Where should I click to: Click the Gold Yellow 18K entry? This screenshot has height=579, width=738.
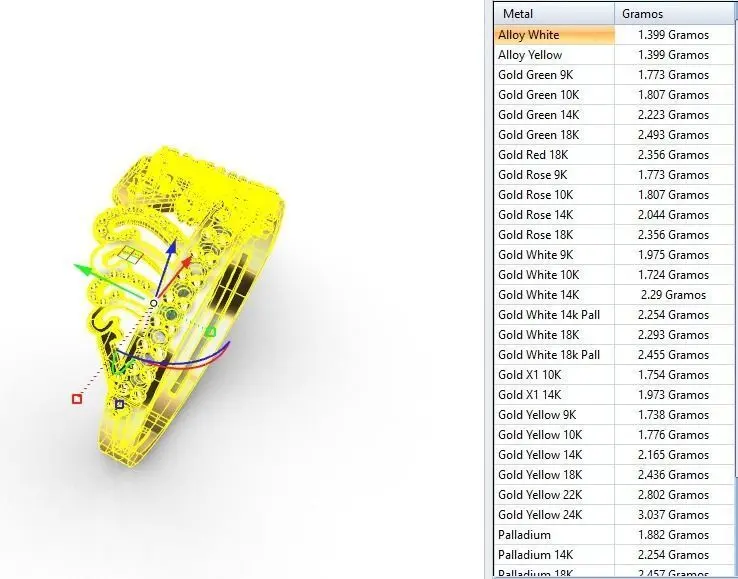pos(615,475)
